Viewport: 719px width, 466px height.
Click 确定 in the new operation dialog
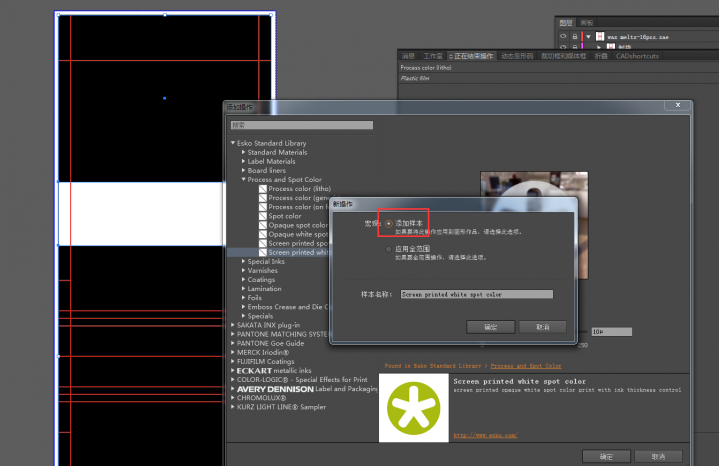(490, 327)
